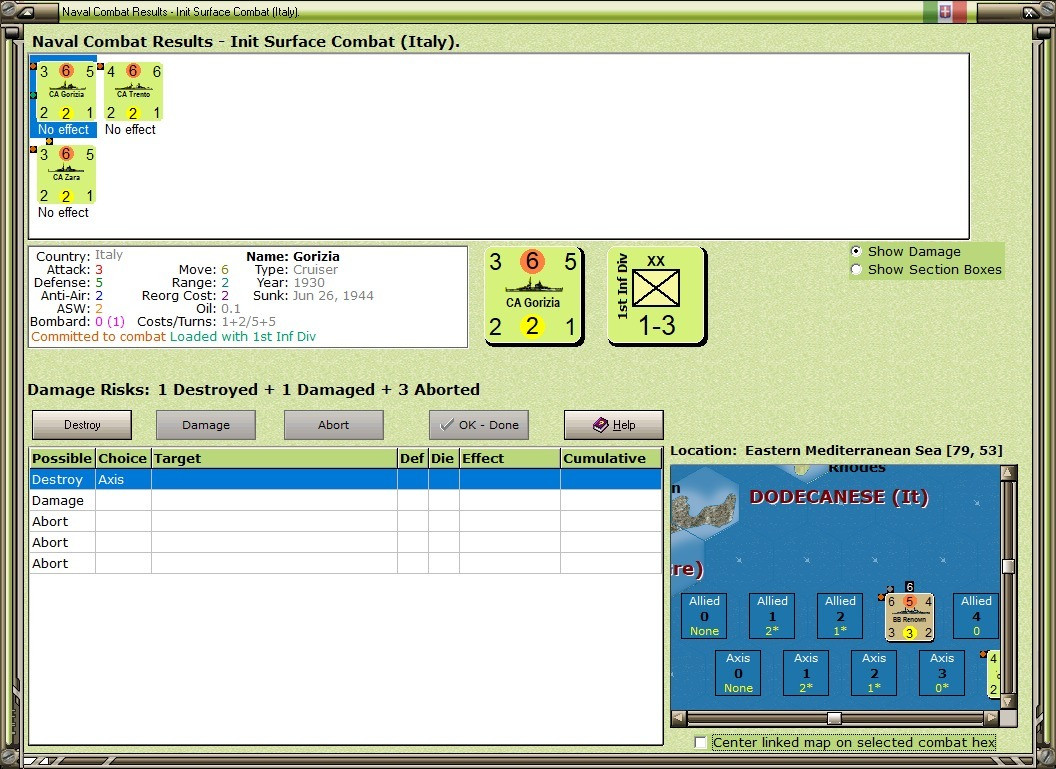1056x769 pixels.
Task: Click the Axis 3 section box
Action: point(942,673)
